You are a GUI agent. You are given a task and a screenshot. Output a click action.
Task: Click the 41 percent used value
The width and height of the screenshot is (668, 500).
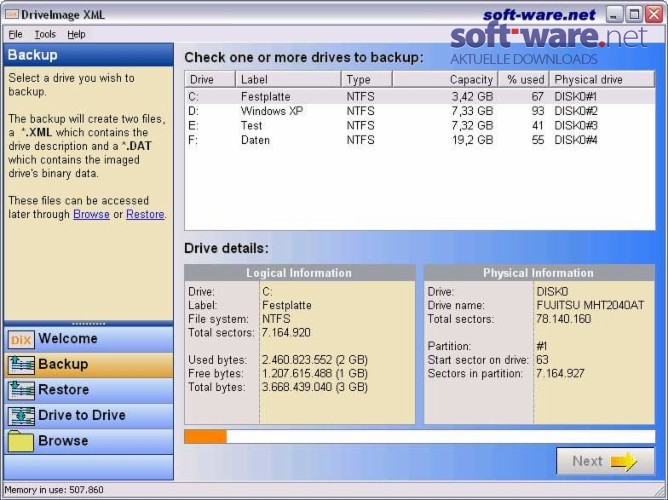(538, 126)
